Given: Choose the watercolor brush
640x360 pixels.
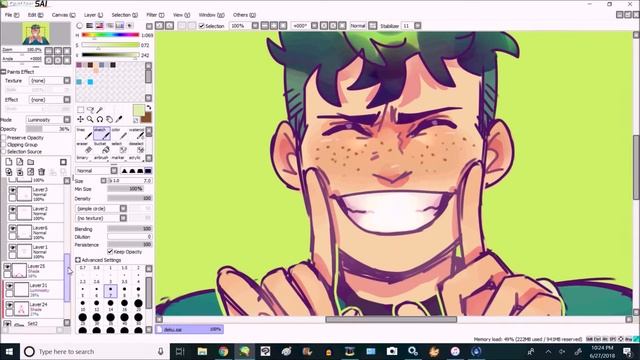Looking at the screenshot, I should 137,134.
